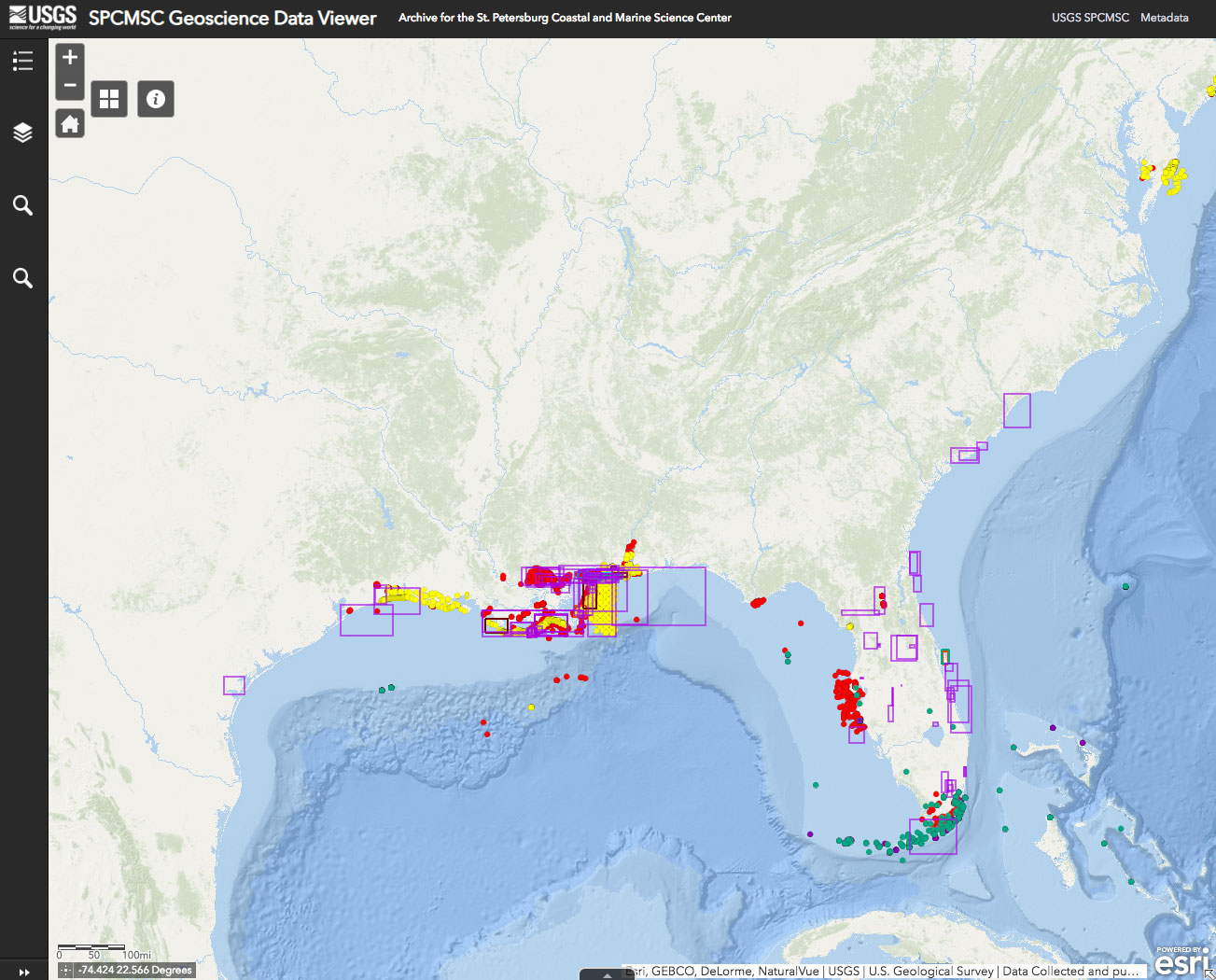This screenshot has height=980, width=1216.
Task: Expand the sidebar with double-arrow button
Action: 24,972
